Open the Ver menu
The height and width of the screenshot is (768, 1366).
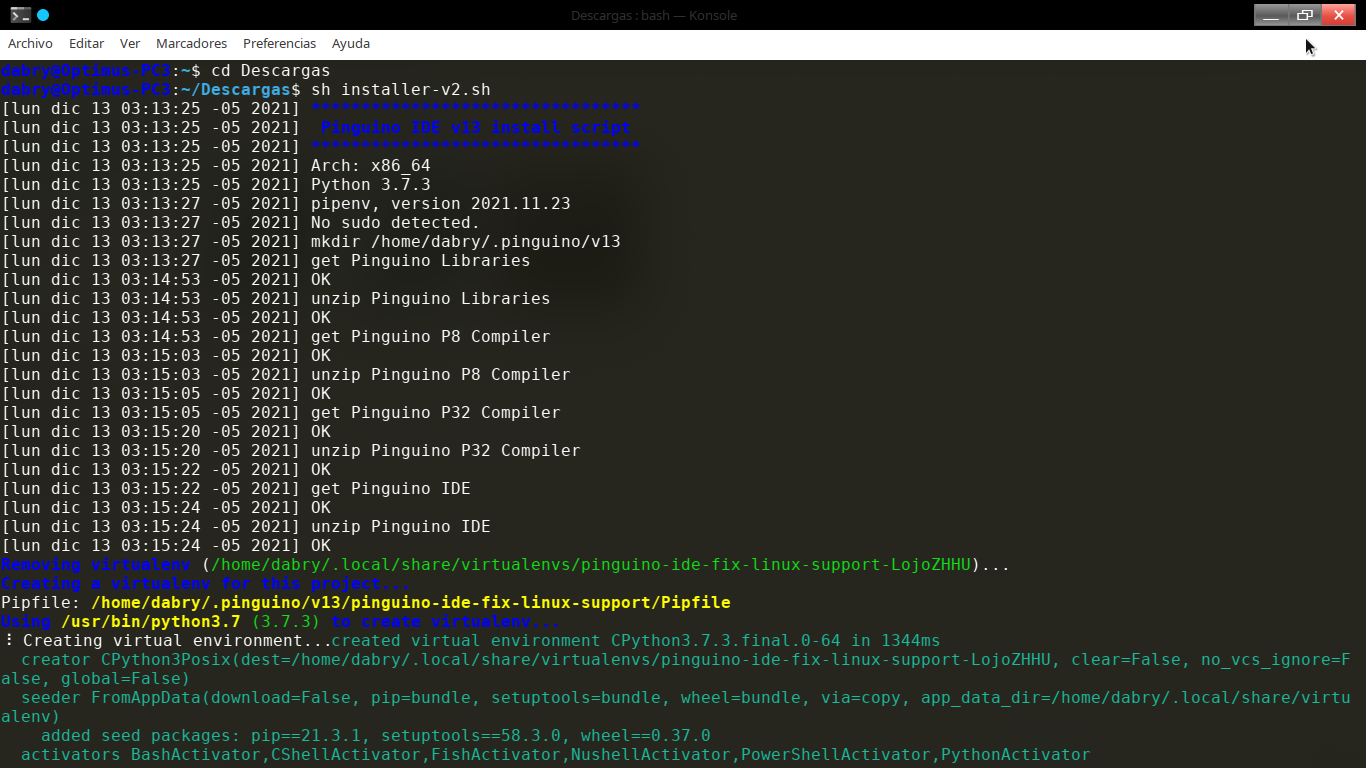click(130, 44)
